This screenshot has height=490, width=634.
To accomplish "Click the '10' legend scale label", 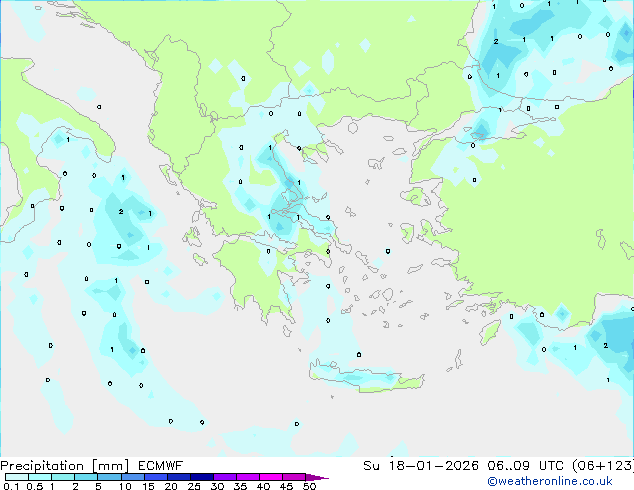I will (125, 486).
